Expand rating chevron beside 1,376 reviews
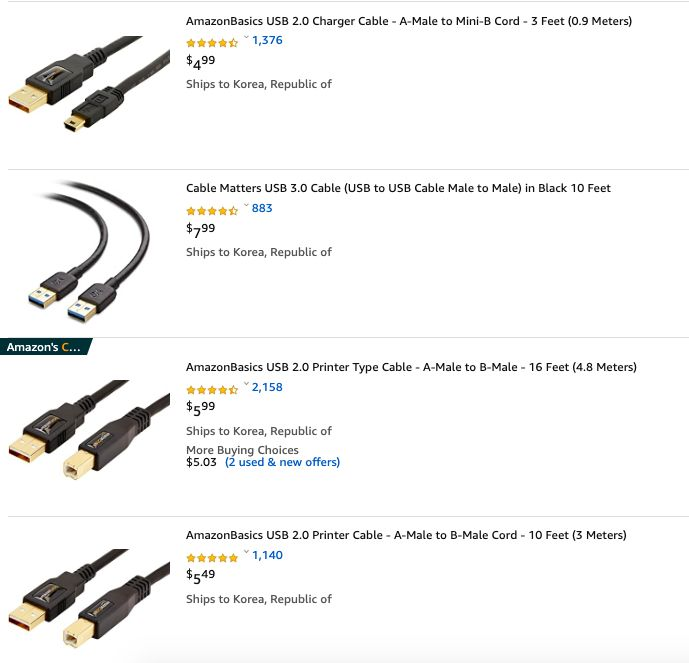Screen dimensions: 689x663 tap(246, 37)
